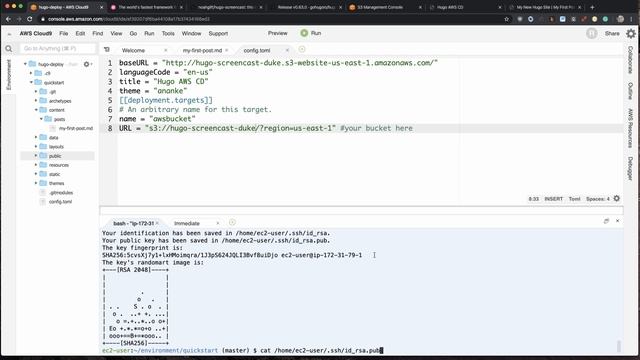Open the Go menu
The image size is (640, 360).
tap(133, 33)
